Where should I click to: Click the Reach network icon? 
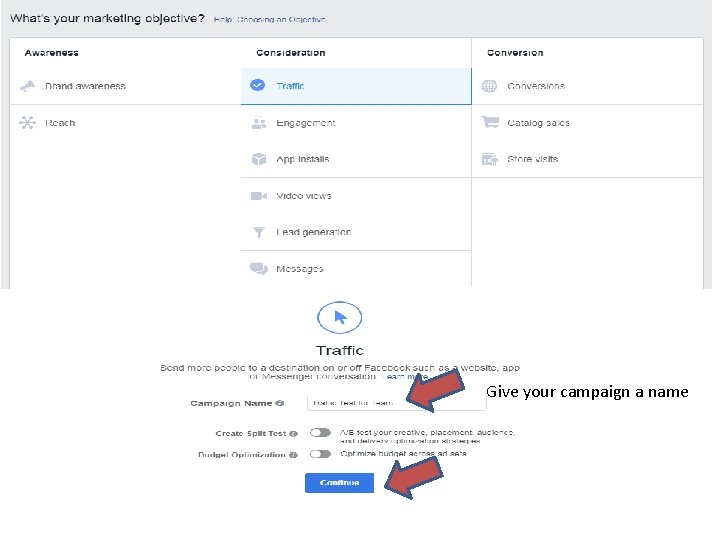coord(28,123)
